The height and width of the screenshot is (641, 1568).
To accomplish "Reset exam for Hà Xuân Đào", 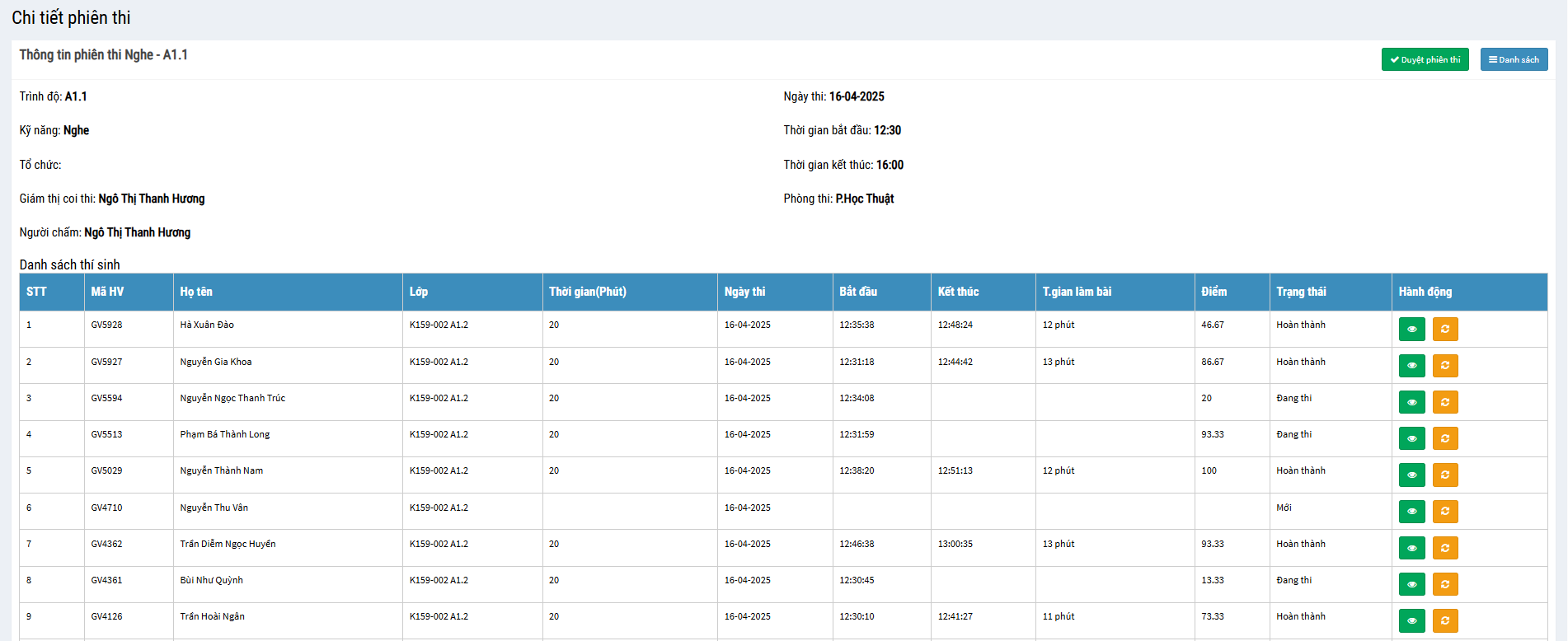I will pyautogui.click(x=1444, y=330).
